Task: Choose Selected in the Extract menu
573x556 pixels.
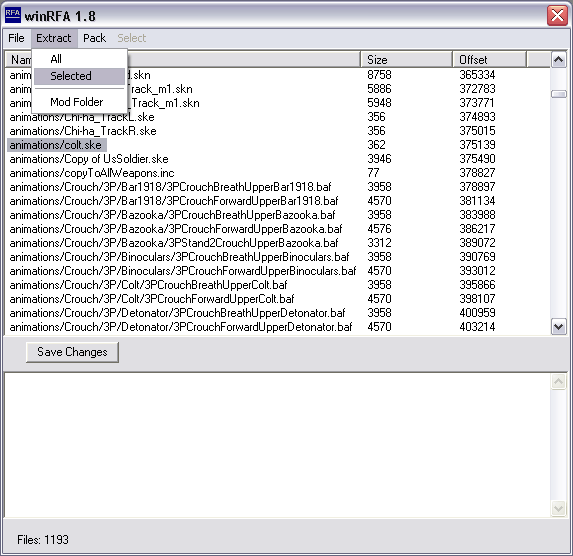Action: point(79,76)
